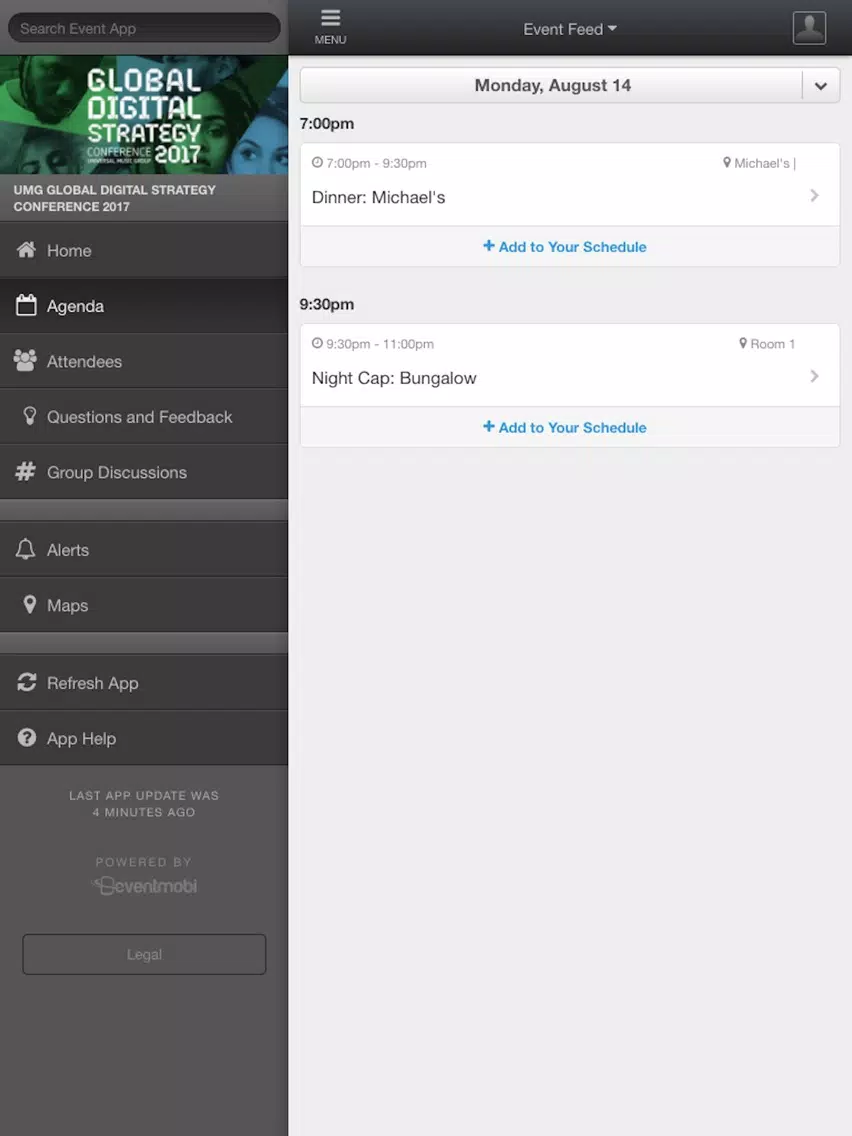Open Agenda menu item

pyautogui.click(x=144, y=306)
